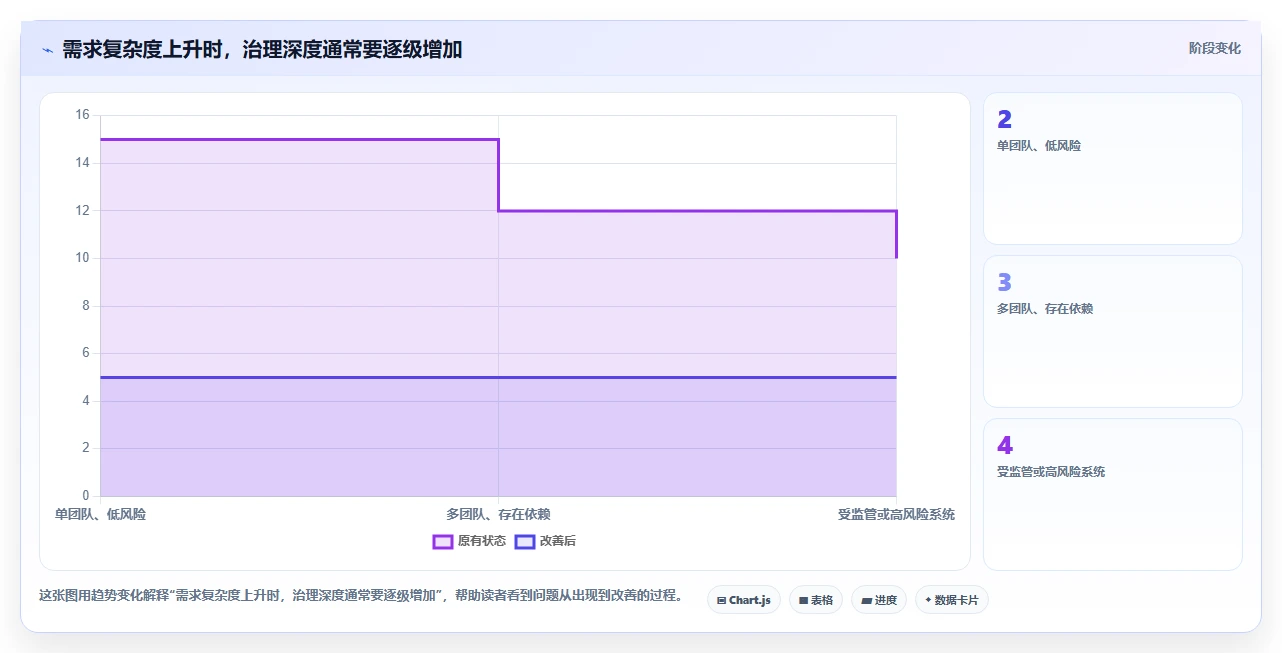Click the y-axis value 8
This screenshot has height=653, width=1282.
point(85,305)
